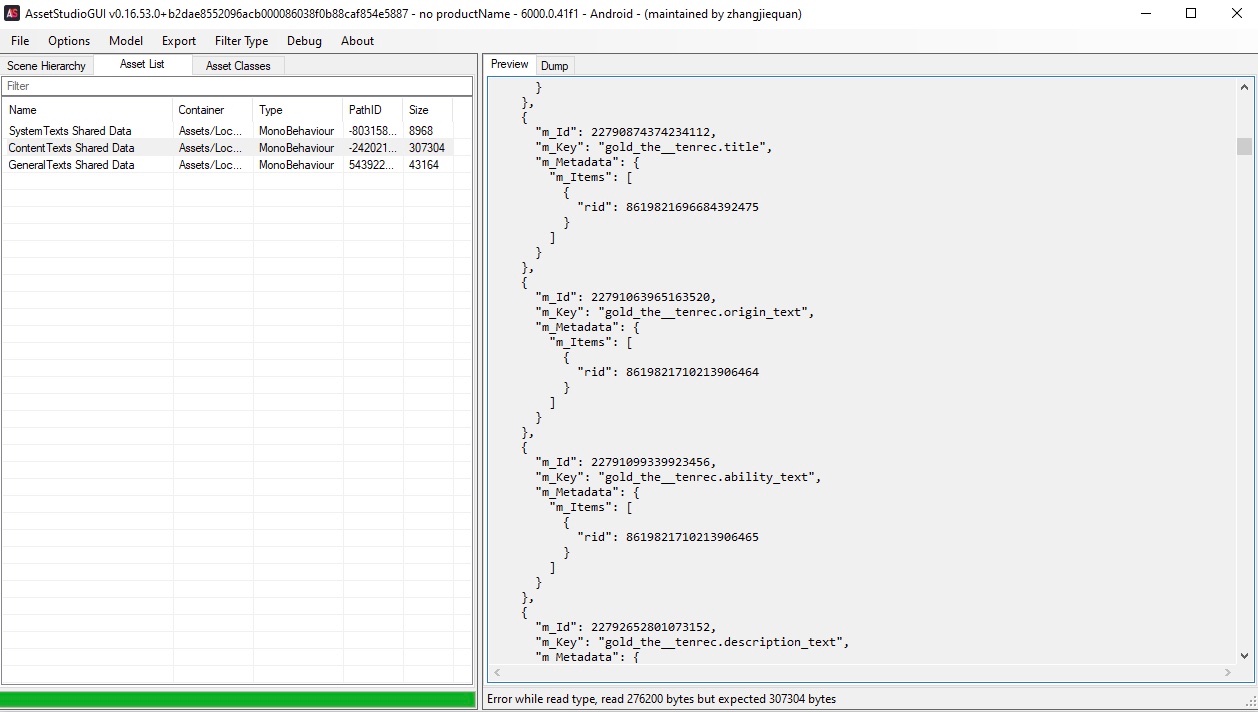Open the About menu
Viewport: 1258px width, 712px height.
point(357,41)
